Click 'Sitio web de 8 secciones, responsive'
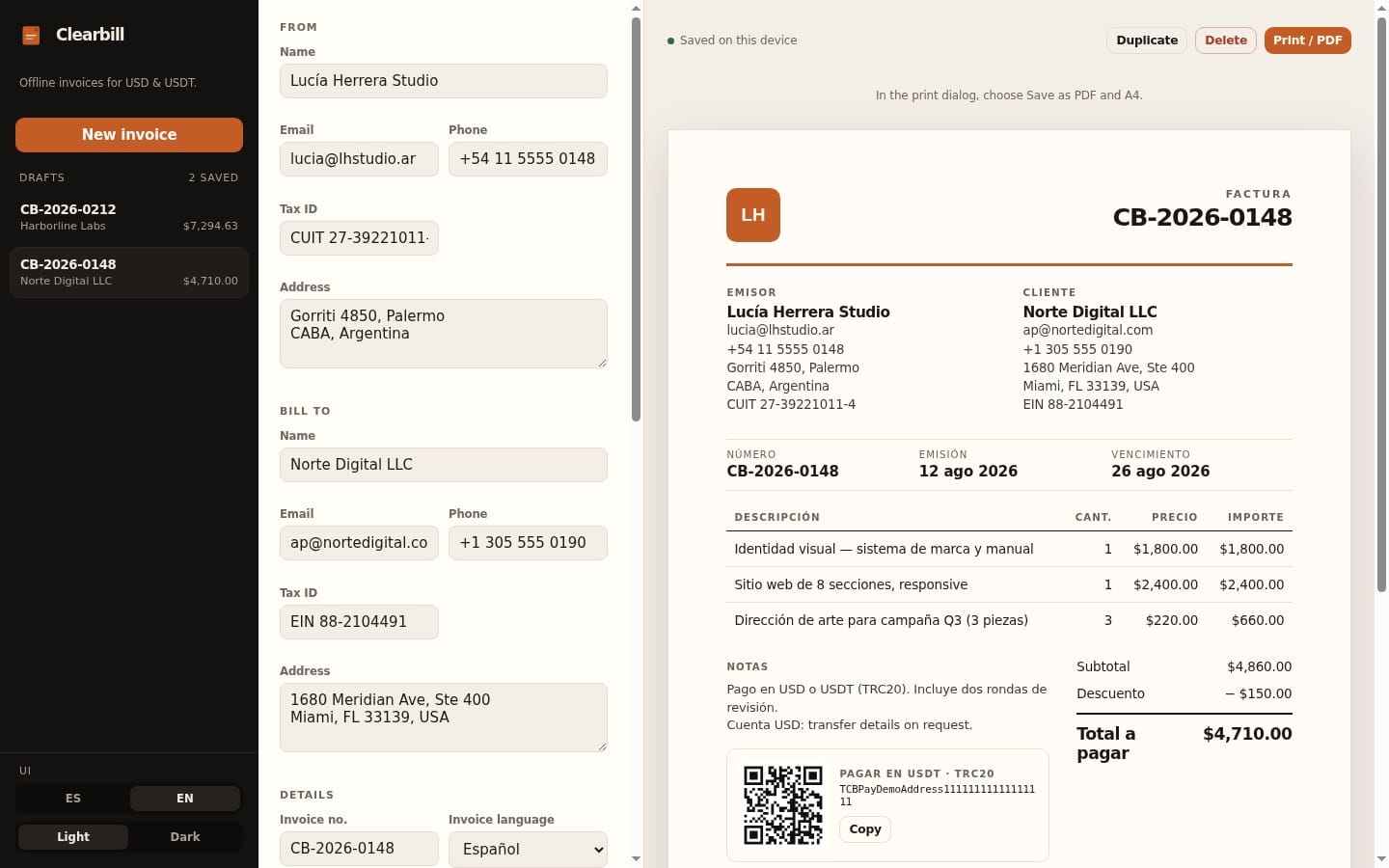1389x868 pixels. click(x=851, y=584)
